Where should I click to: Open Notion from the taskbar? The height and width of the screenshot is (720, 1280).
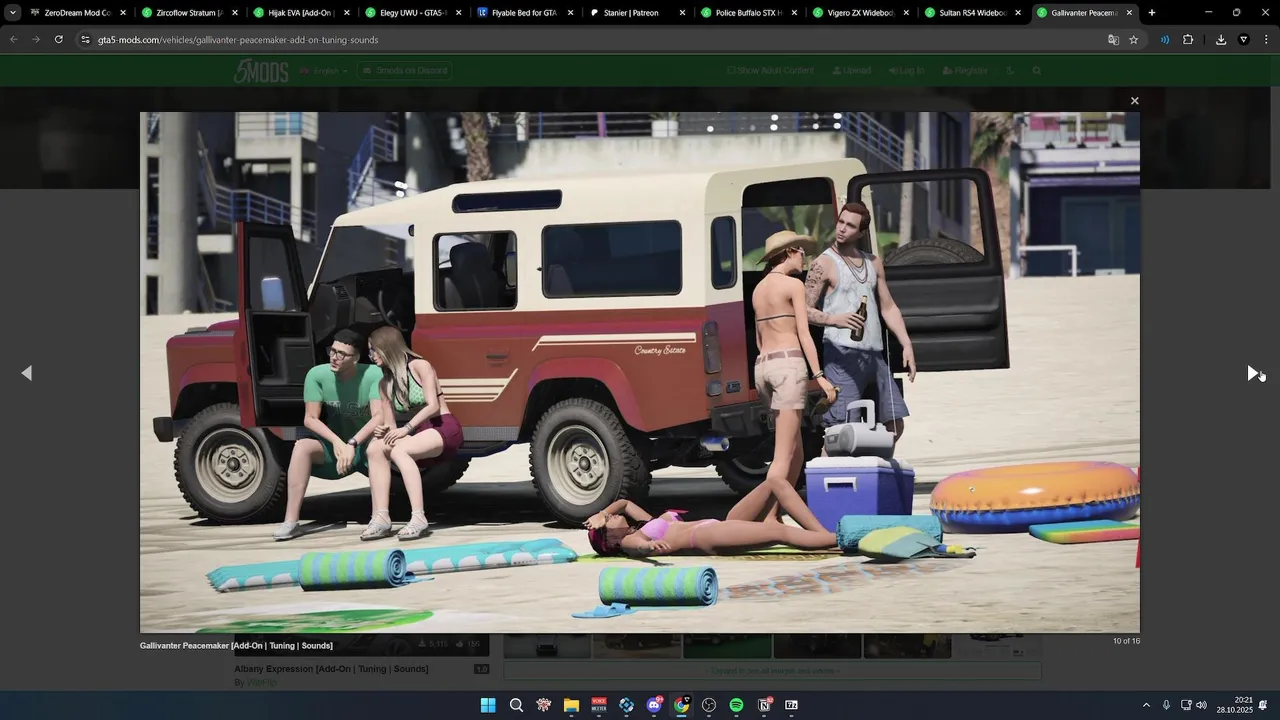[x=764, y=705]
